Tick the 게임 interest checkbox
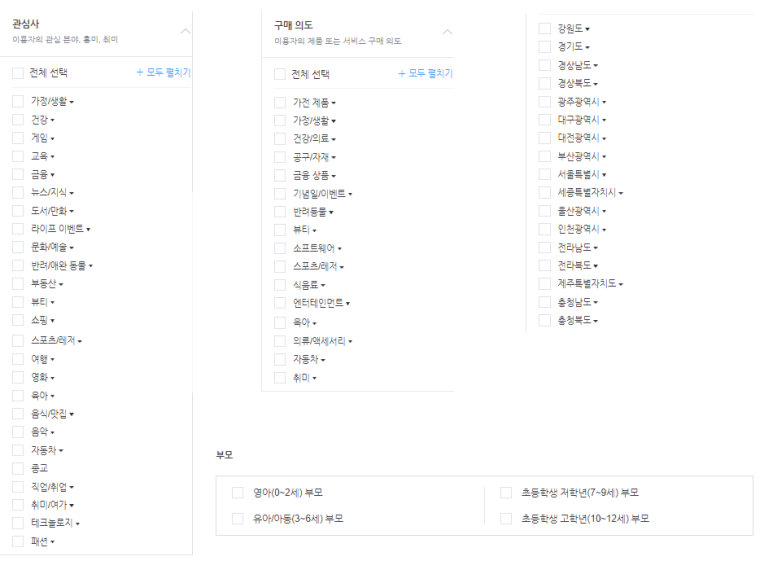773x561 pixels. click(18, 137)
